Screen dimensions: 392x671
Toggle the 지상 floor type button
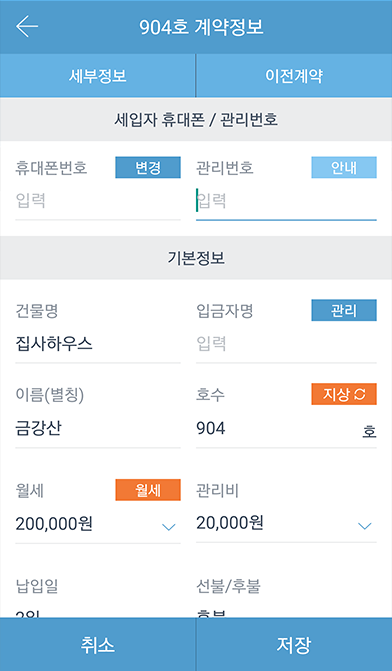[x=344, y=394]
